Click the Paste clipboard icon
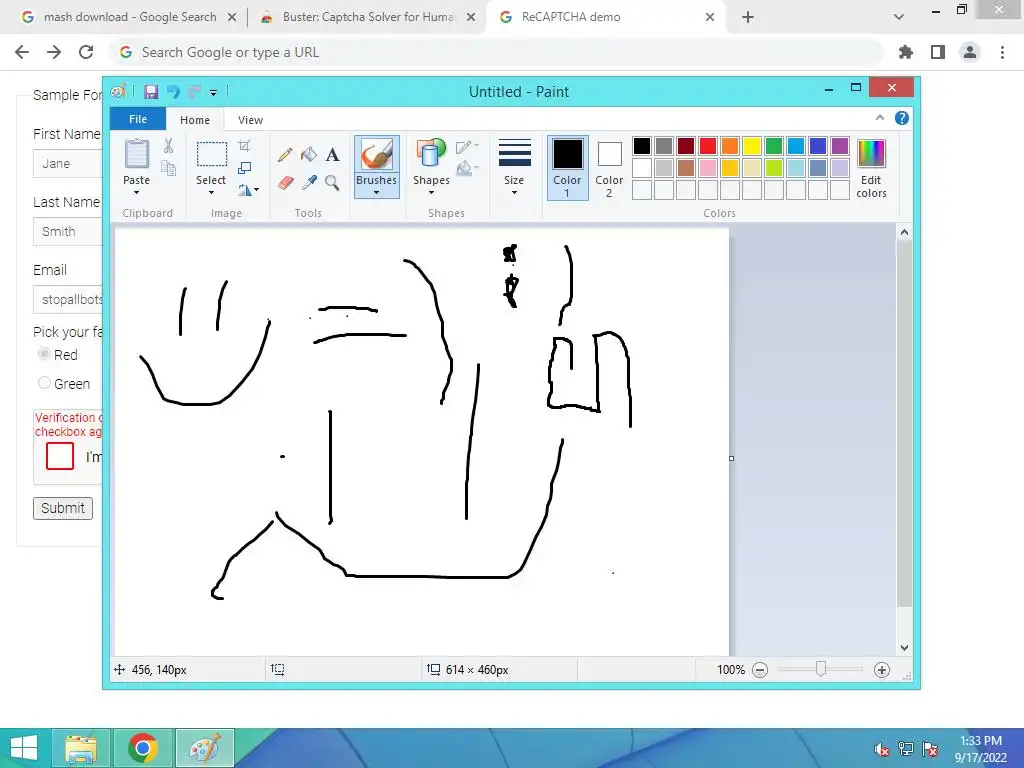Screen dimensions: 1024x768 (x=136, y=154)
